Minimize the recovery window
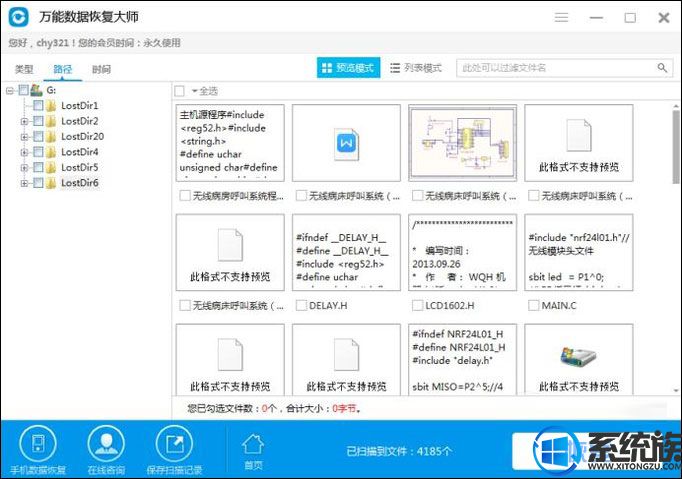 tap(596, 18)
